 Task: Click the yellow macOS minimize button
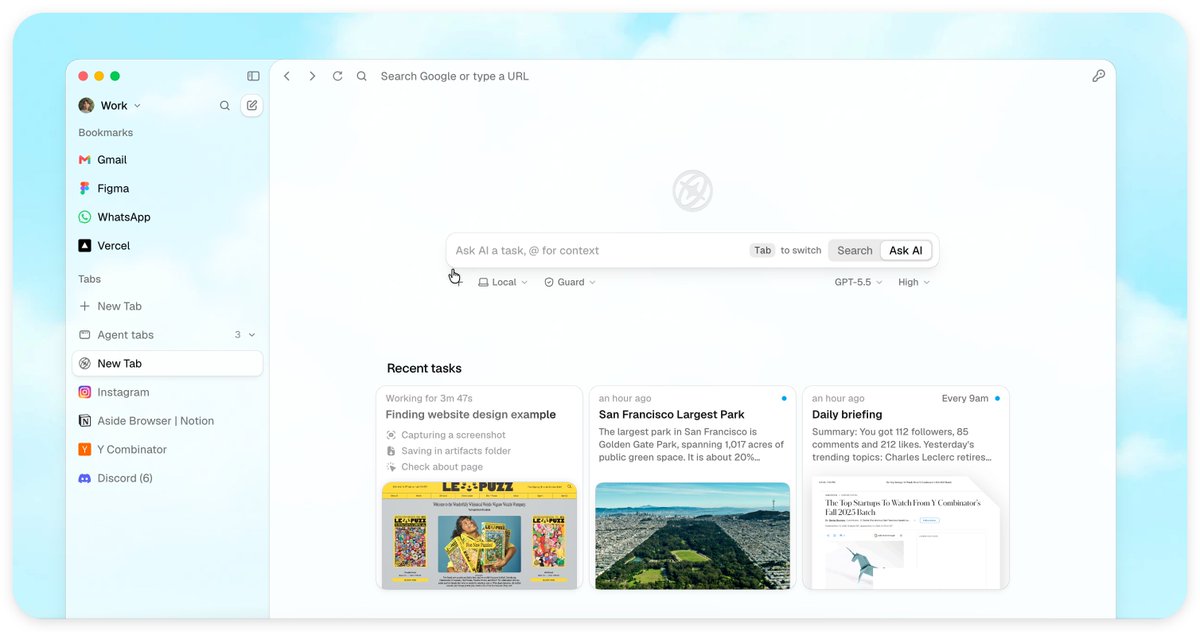[x=99, y=76]
